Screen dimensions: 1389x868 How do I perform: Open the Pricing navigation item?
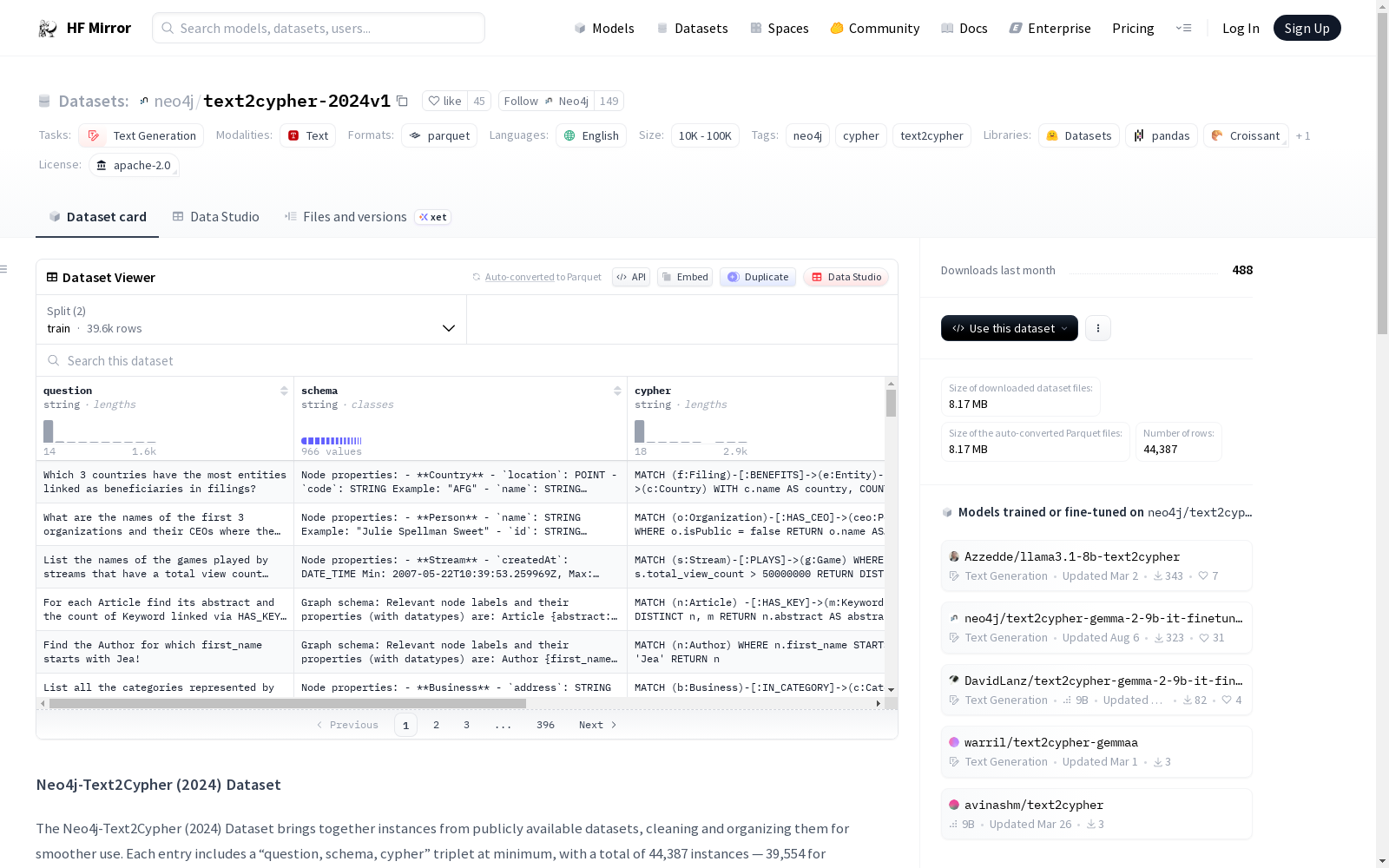1133,29
